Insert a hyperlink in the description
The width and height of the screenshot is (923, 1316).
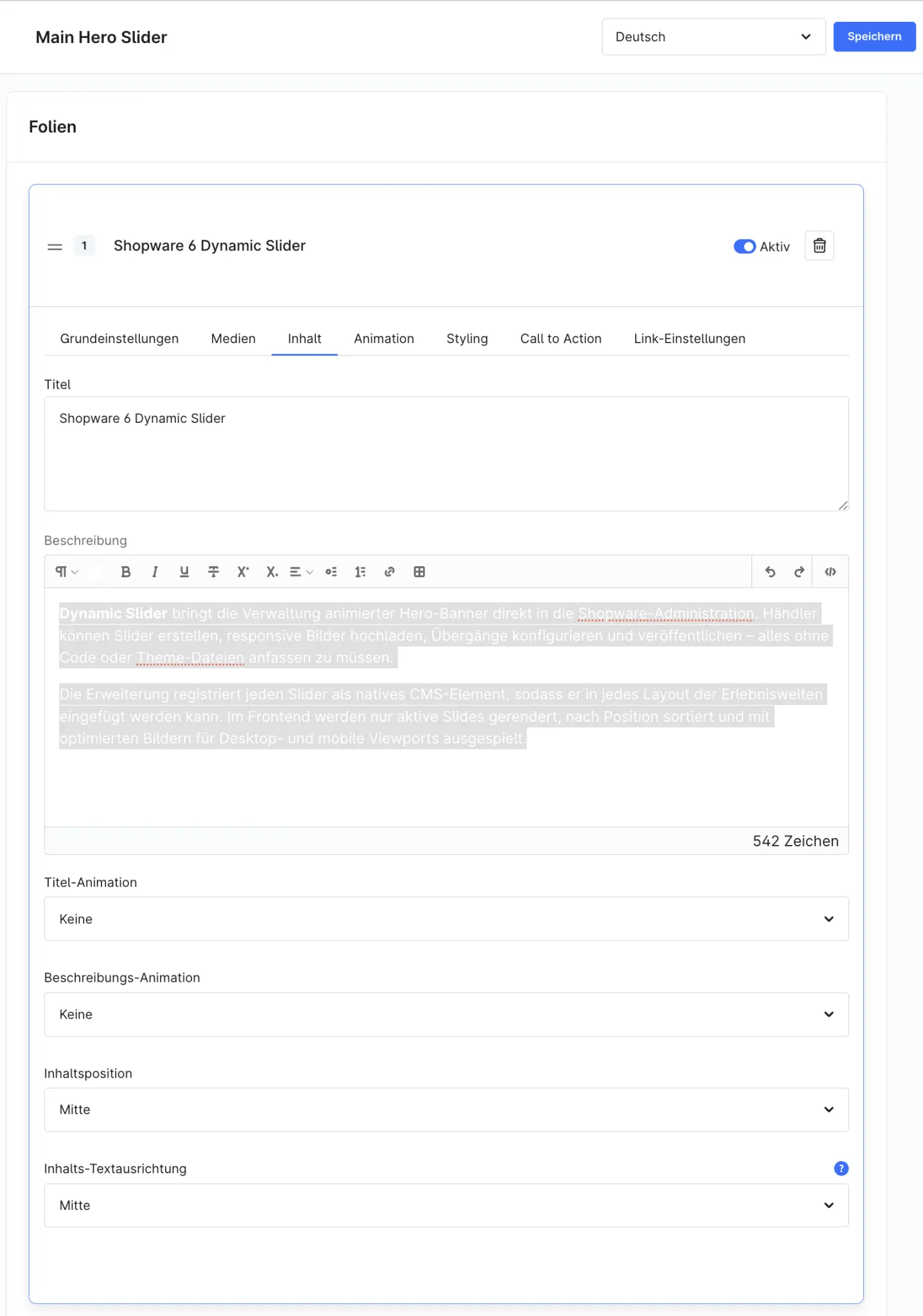pyautogui.click(x=389, y=572)
